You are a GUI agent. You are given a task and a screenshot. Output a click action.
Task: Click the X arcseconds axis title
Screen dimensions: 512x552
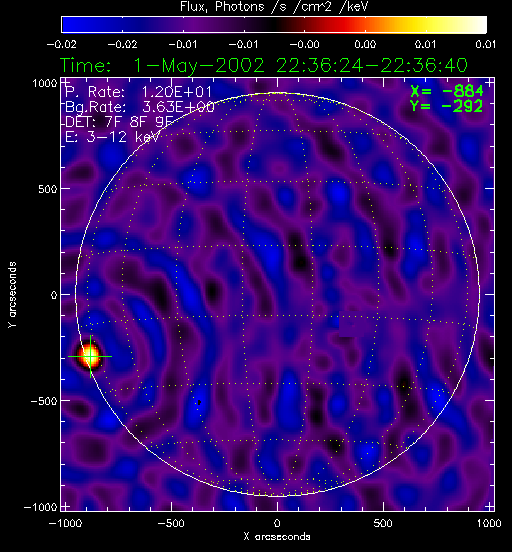(277, 537)
